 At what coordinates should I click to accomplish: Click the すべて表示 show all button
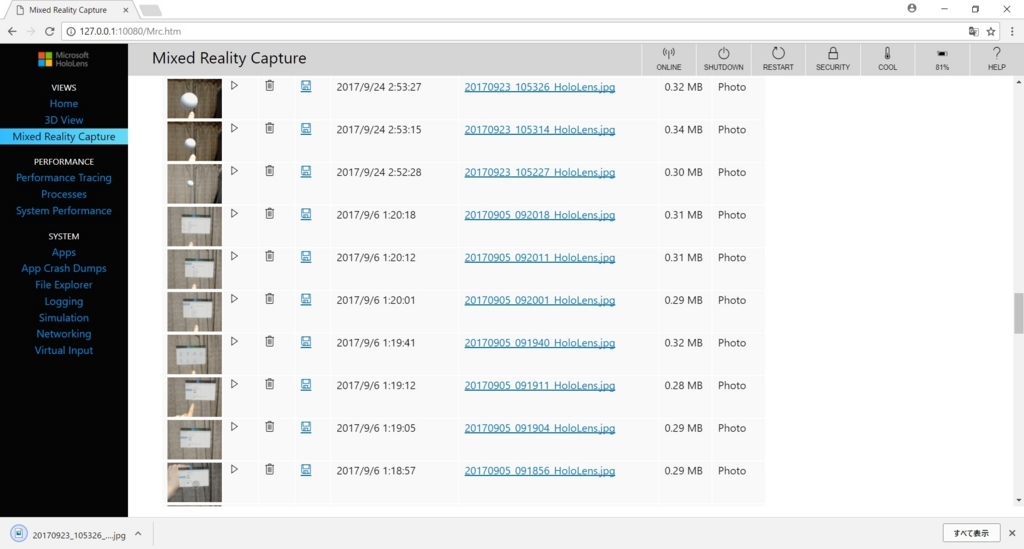click(x=971, y=533)
